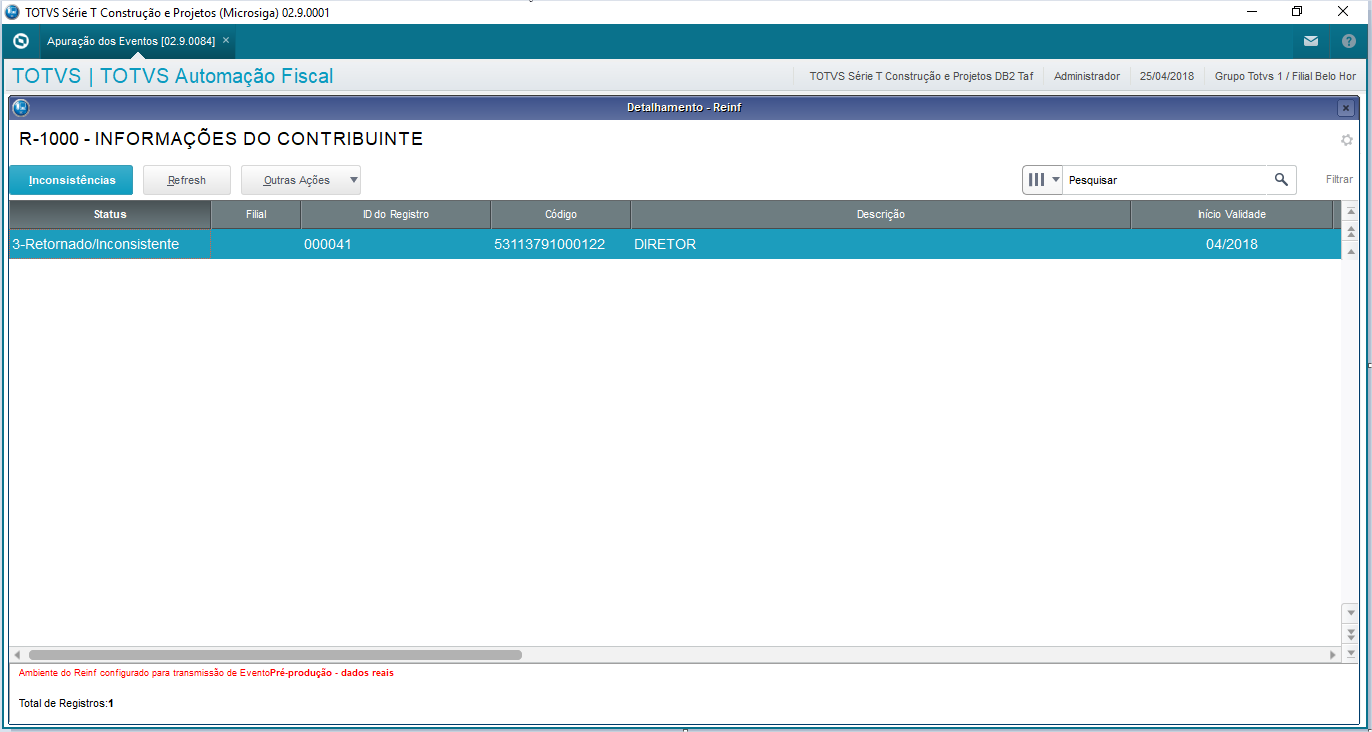Sort by Início Validade column header

pyautogui.click(x=1232, y=215)
